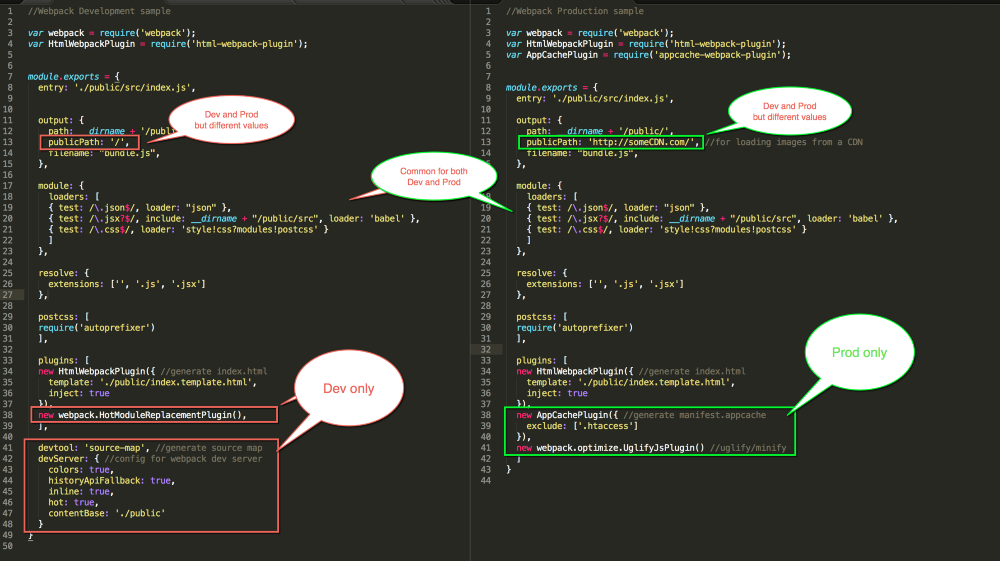Image resolution: width=1000 pixels, height=561 pixels.
Task: Click "new webpack.optimize.UglifyJsPlugin()"
Action: click(x=610, y=448)
